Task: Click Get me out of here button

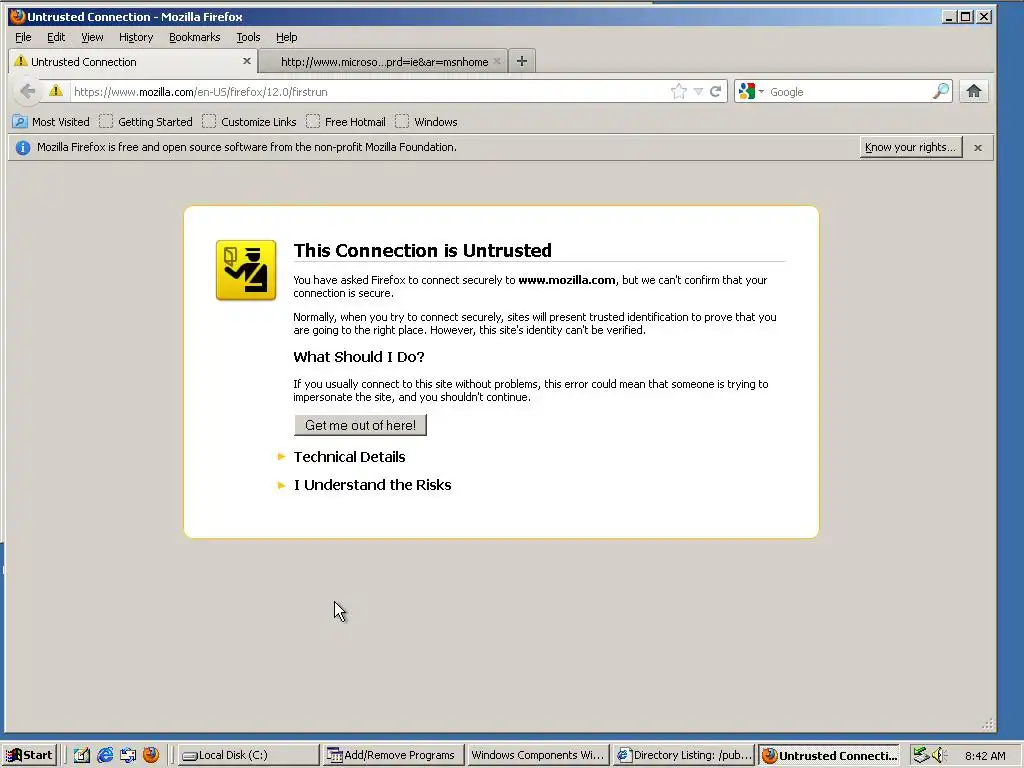Action: point(360,425)
